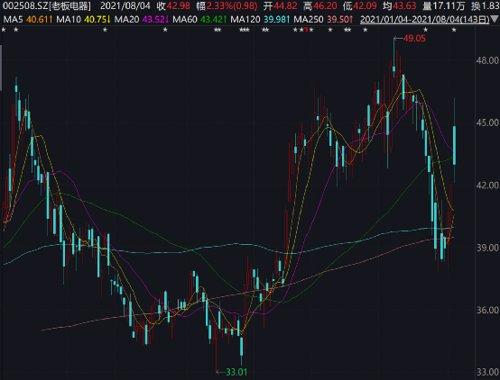Click the star marker below MA60 label
Image resolution: width=500 pixels, height=380 pixels.
[217, 30]
